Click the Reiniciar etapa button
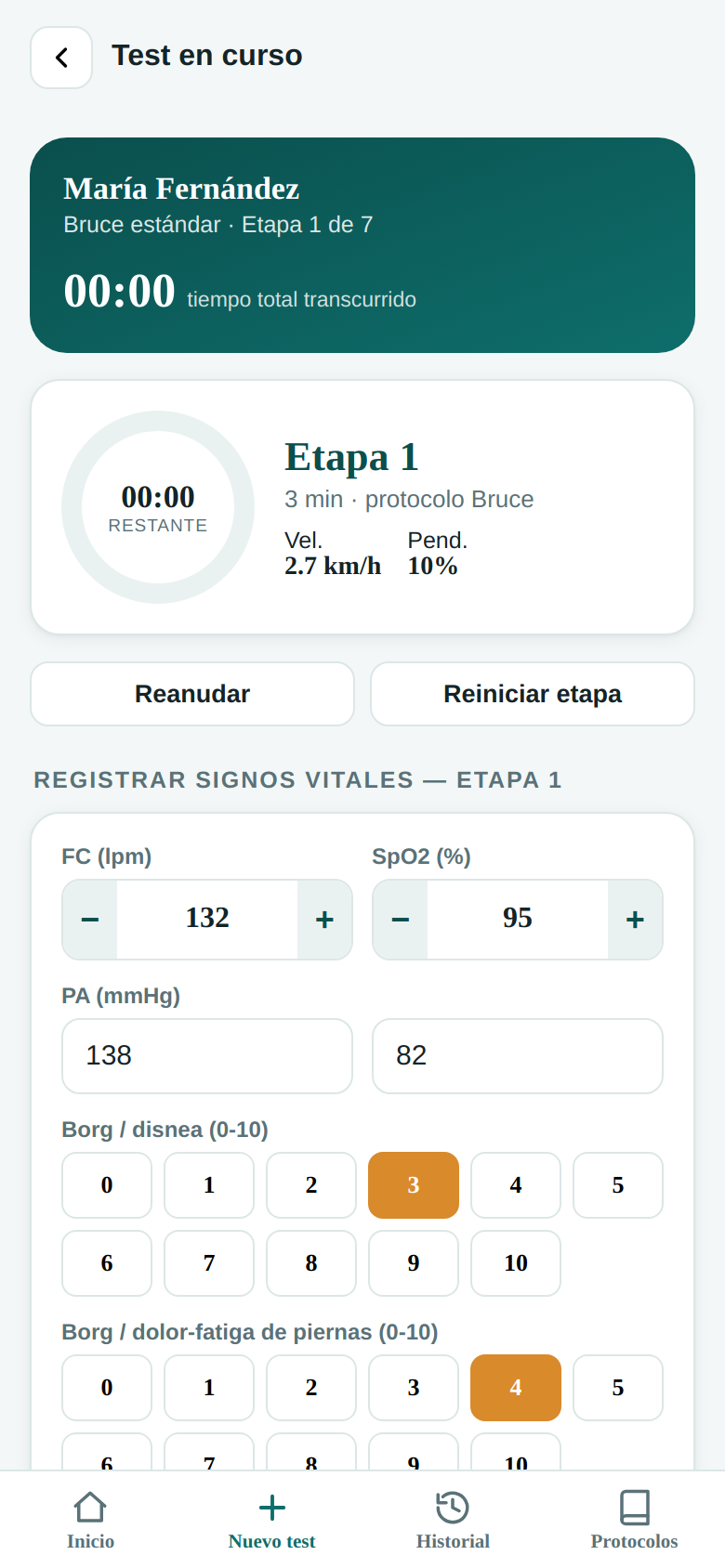 tap(533, 694)
